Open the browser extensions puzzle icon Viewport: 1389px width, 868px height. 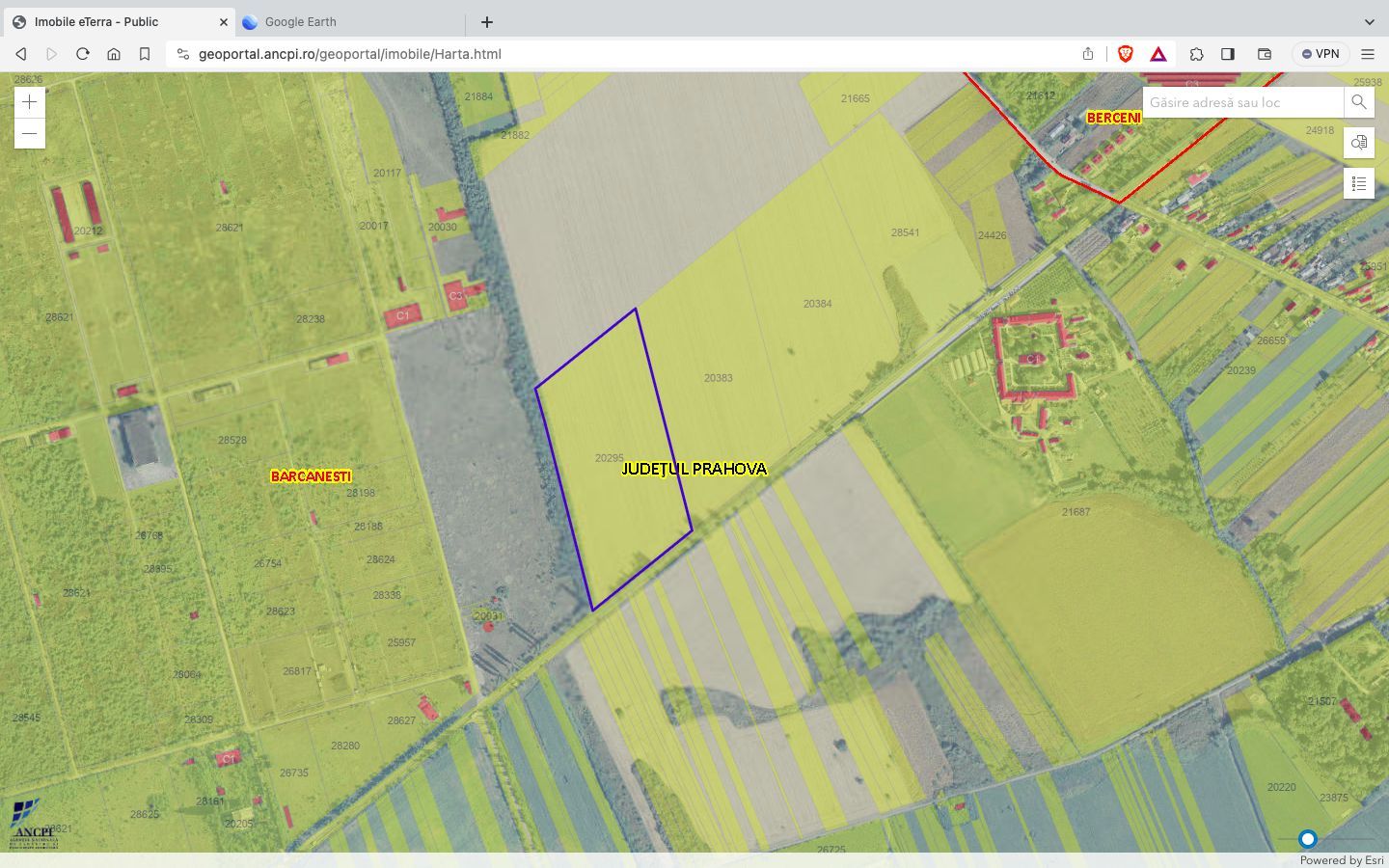pyautogui.click(x=1196, y=54)
